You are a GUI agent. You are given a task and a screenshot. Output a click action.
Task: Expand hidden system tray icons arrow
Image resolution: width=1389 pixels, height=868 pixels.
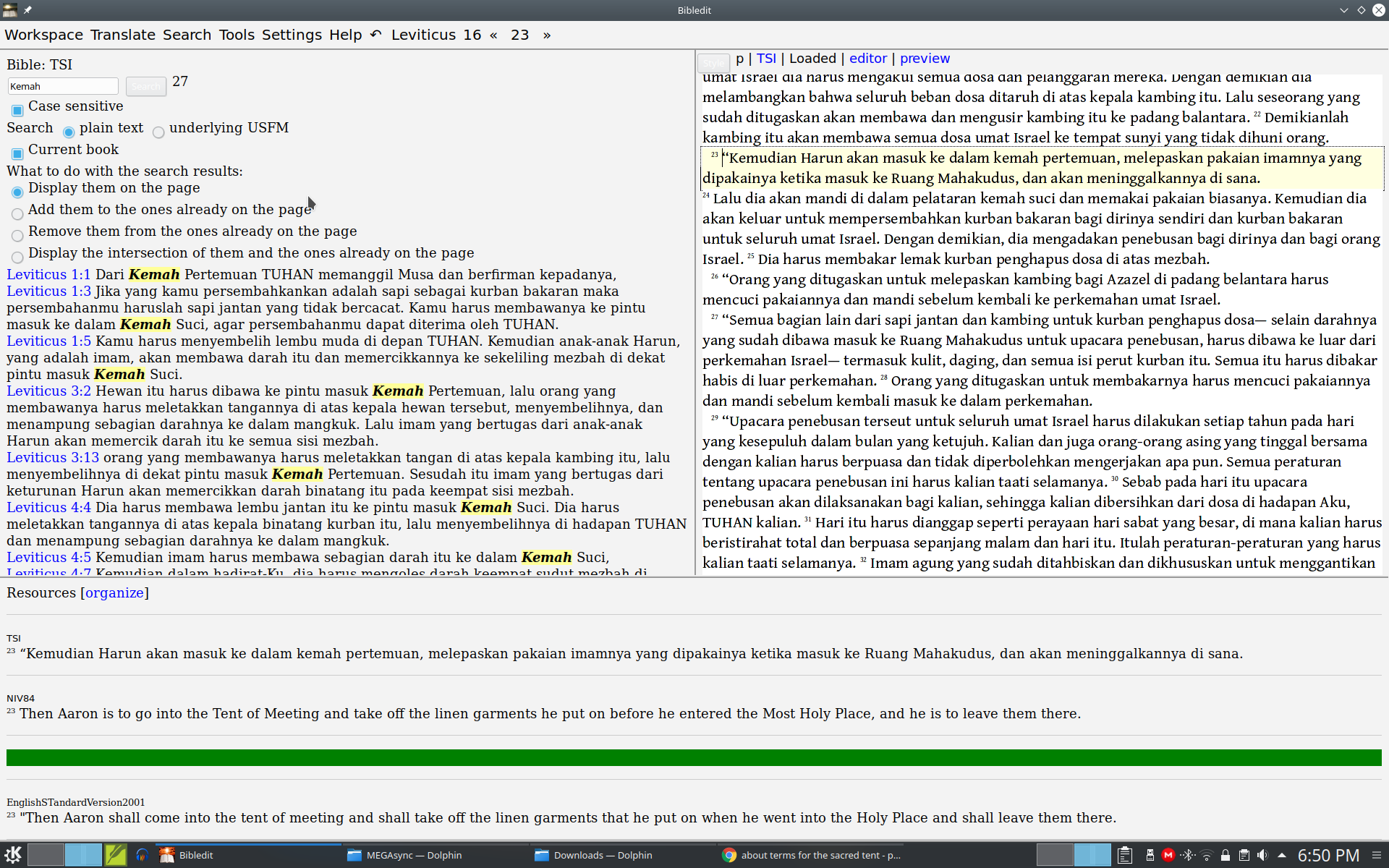pos(1281,855)
